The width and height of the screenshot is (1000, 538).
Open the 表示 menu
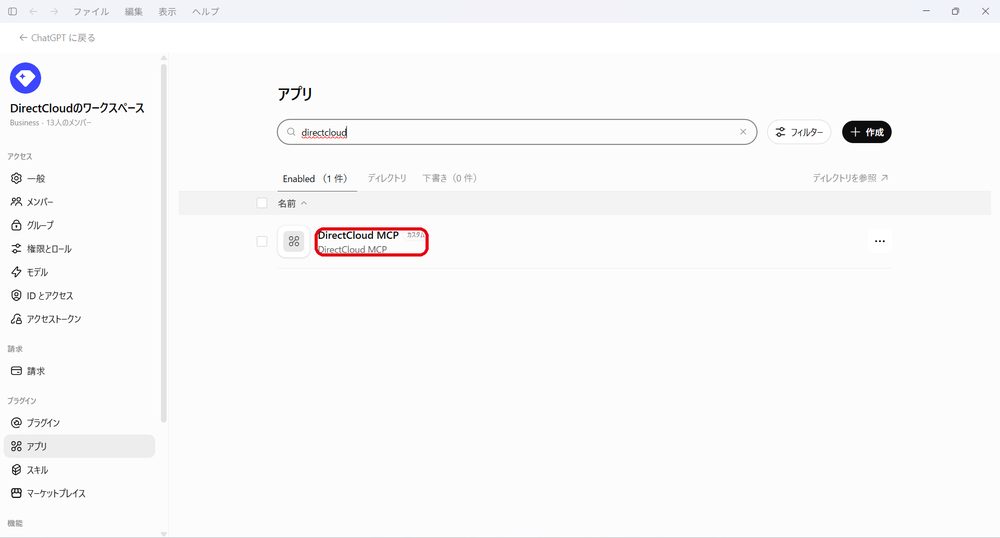pos(167,11)
